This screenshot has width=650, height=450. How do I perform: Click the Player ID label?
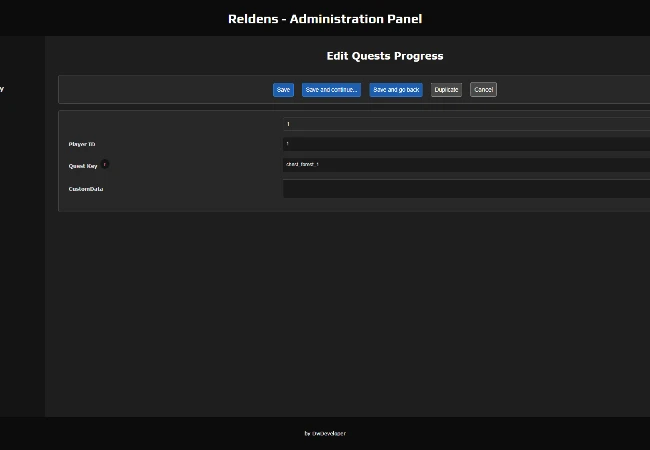click(x=82, y=144)
